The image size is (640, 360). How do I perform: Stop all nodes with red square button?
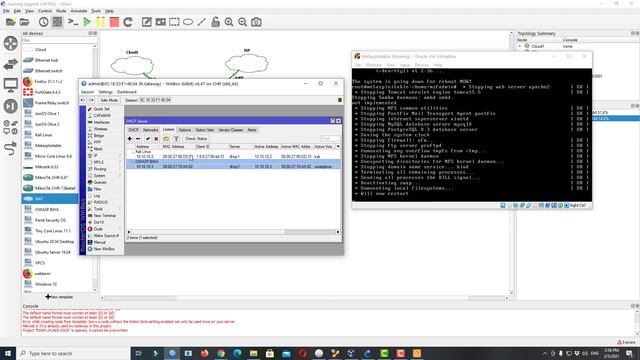(114, 22)
